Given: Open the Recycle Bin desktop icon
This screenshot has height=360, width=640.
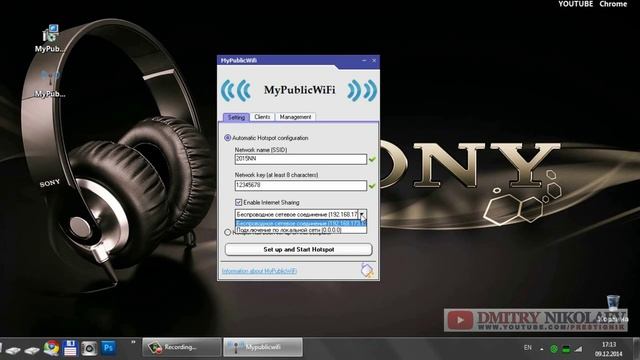Looking at the screenshot, I should point(613,308).
